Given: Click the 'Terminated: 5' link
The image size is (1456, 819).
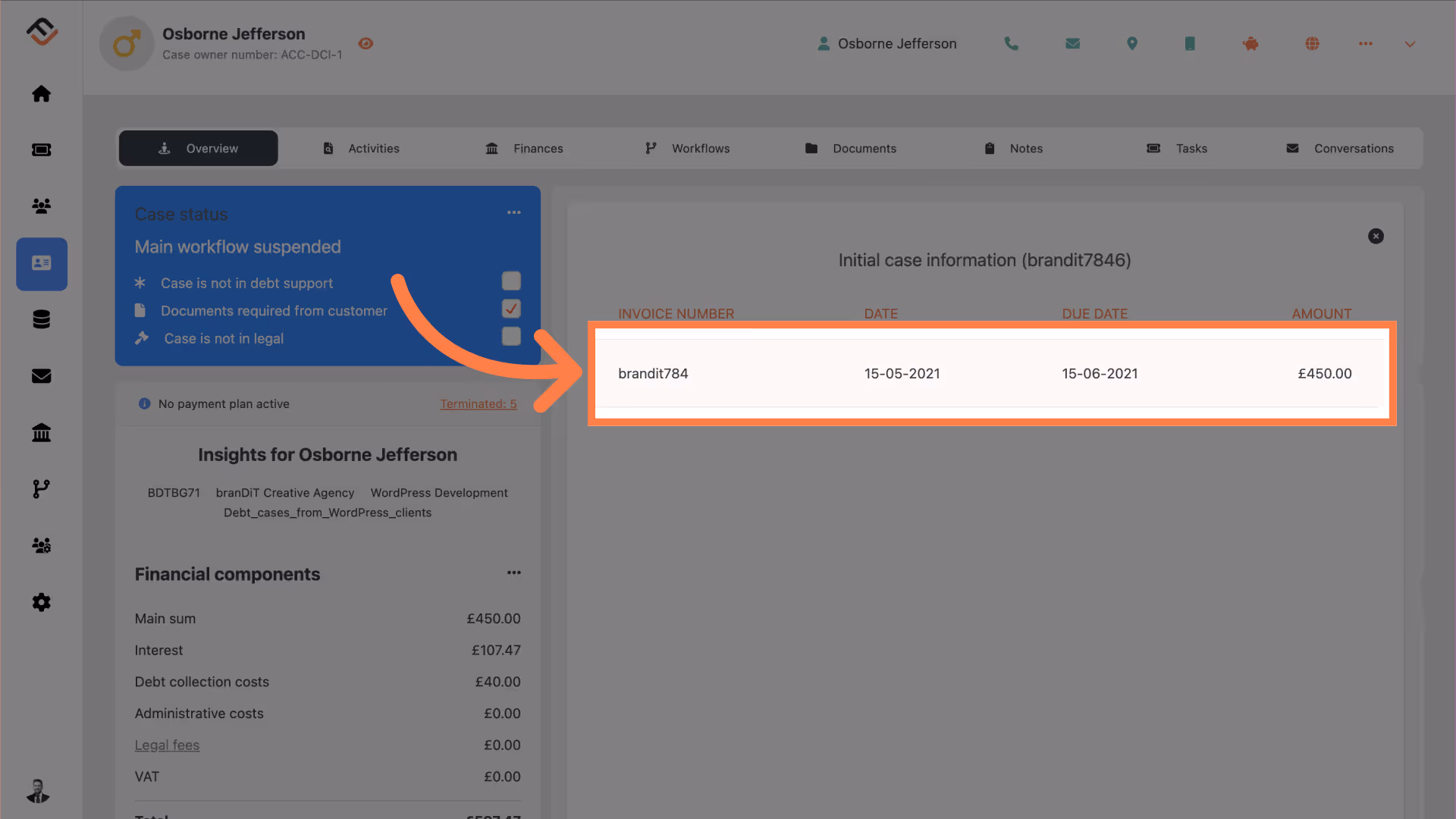Looking at the screenshot, I should click(479, 404).
